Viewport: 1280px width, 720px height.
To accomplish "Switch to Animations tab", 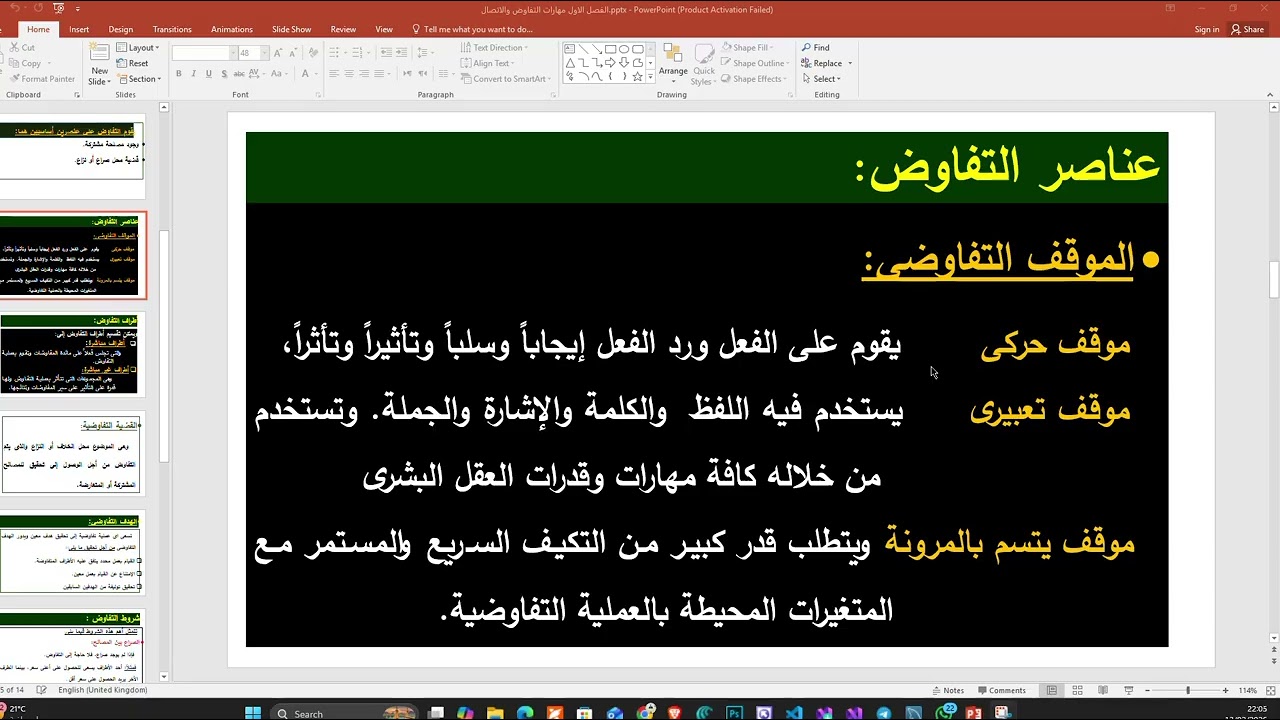I will tap(232, 29).
